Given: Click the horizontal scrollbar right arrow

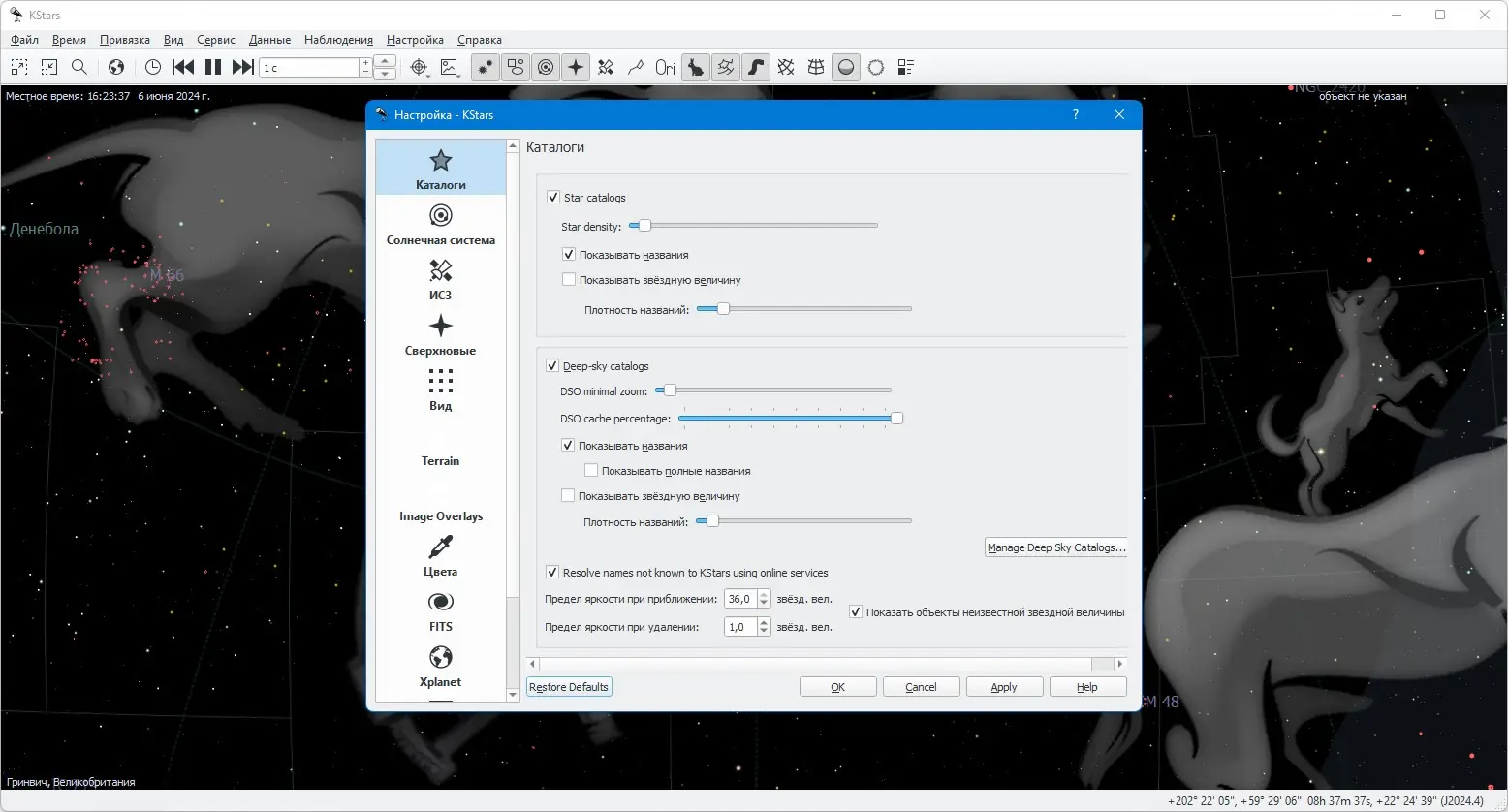Looking at the screenshot, I should pos(1120,664).
